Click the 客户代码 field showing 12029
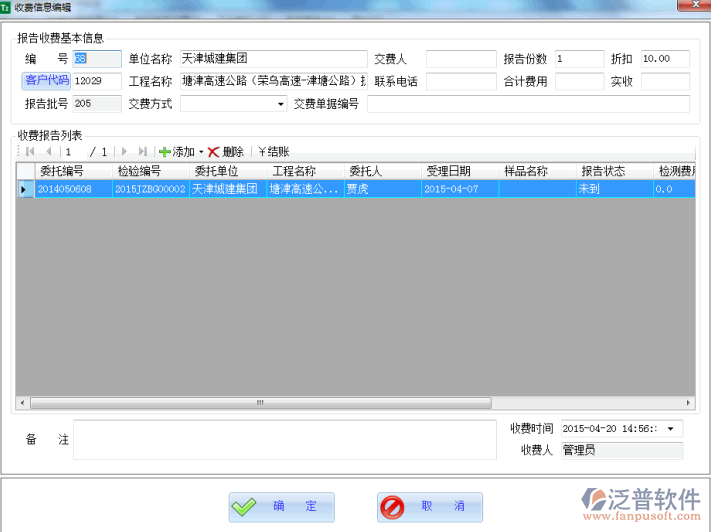The image size is (711, 532). [97, 81]
